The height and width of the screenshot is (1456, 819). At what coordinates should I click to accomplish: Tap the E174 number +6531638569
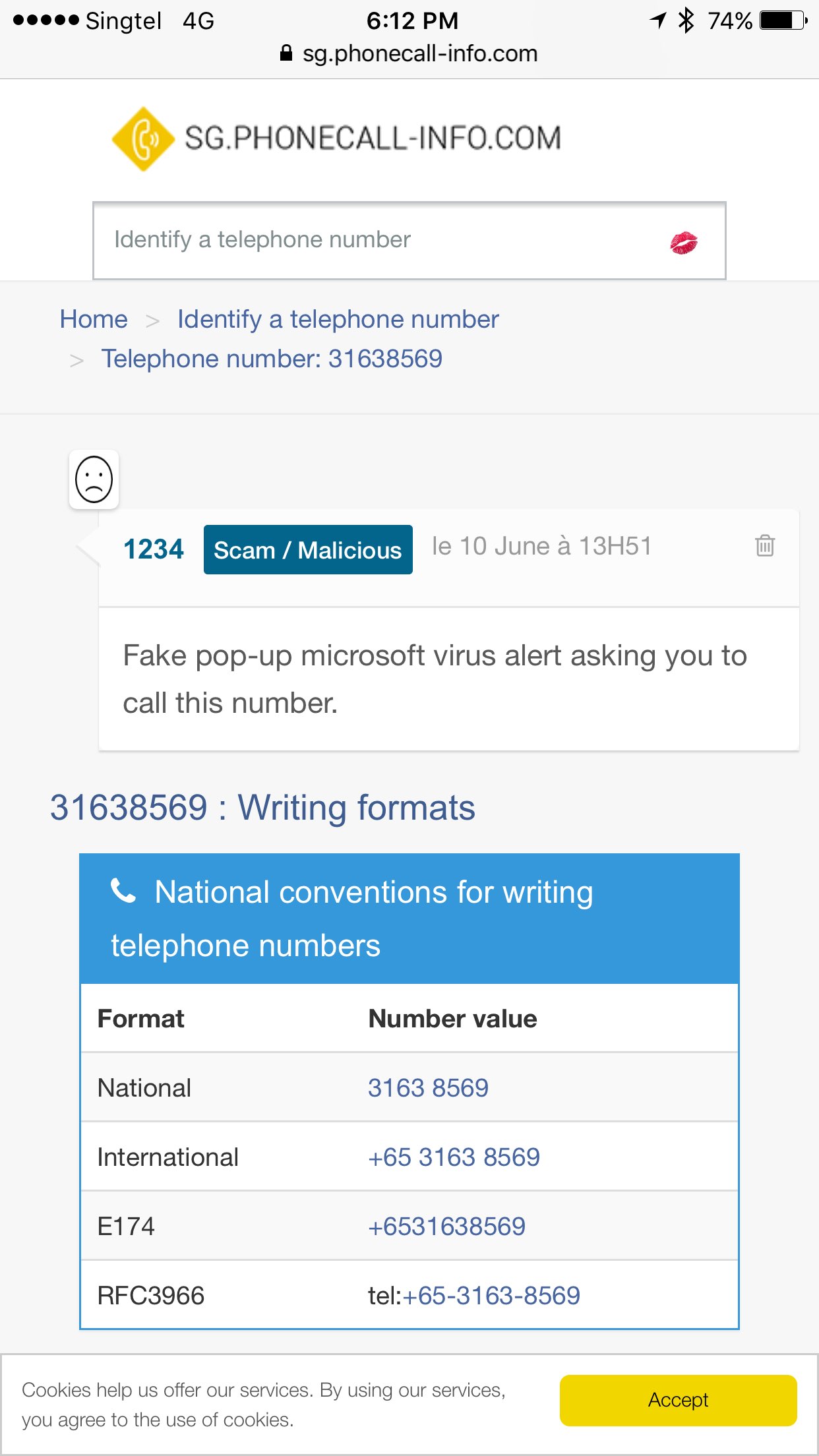point(446,1227)
